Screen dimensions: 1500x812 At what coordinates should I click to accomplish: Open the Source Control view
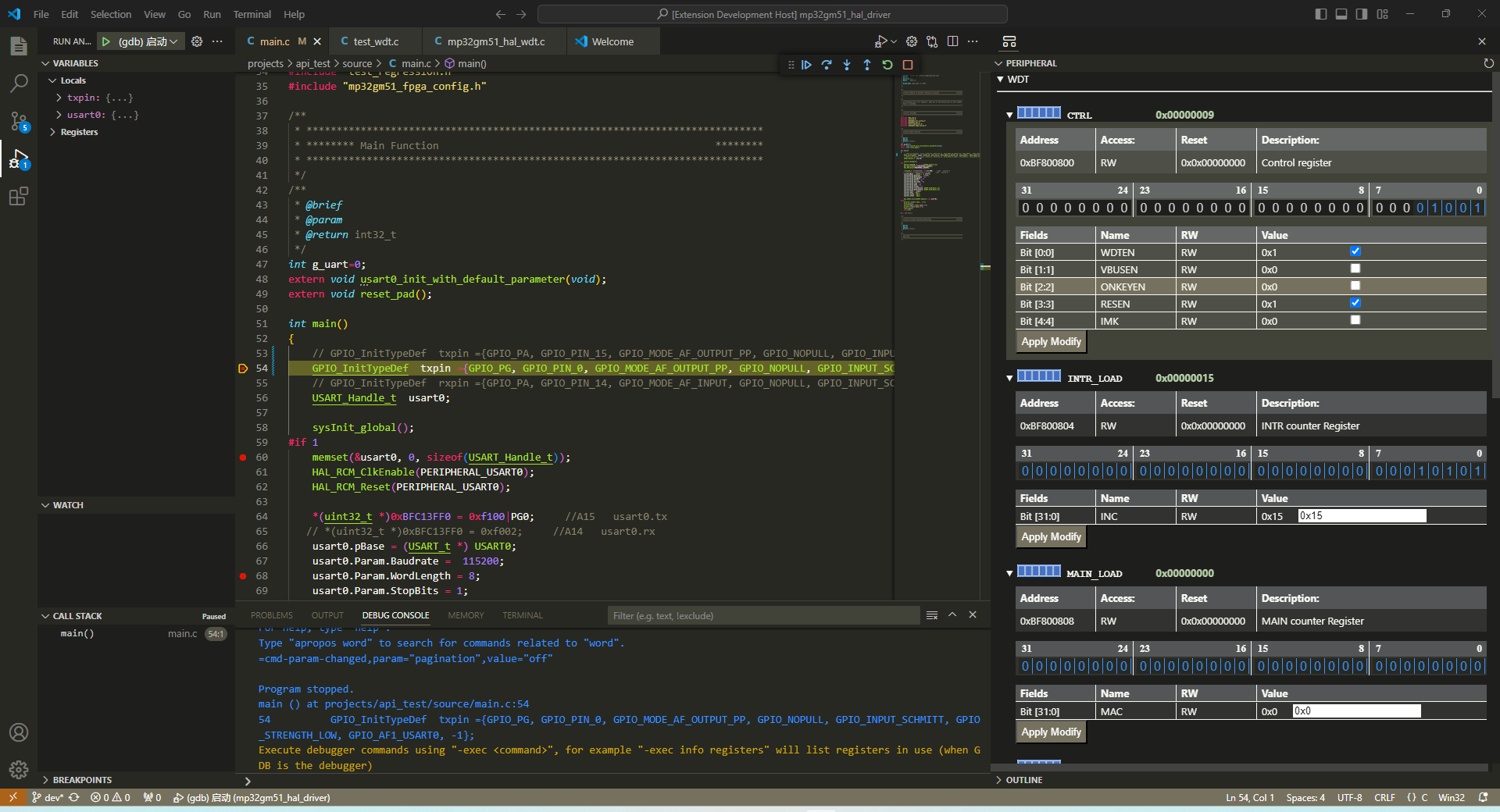pos(19,121)
